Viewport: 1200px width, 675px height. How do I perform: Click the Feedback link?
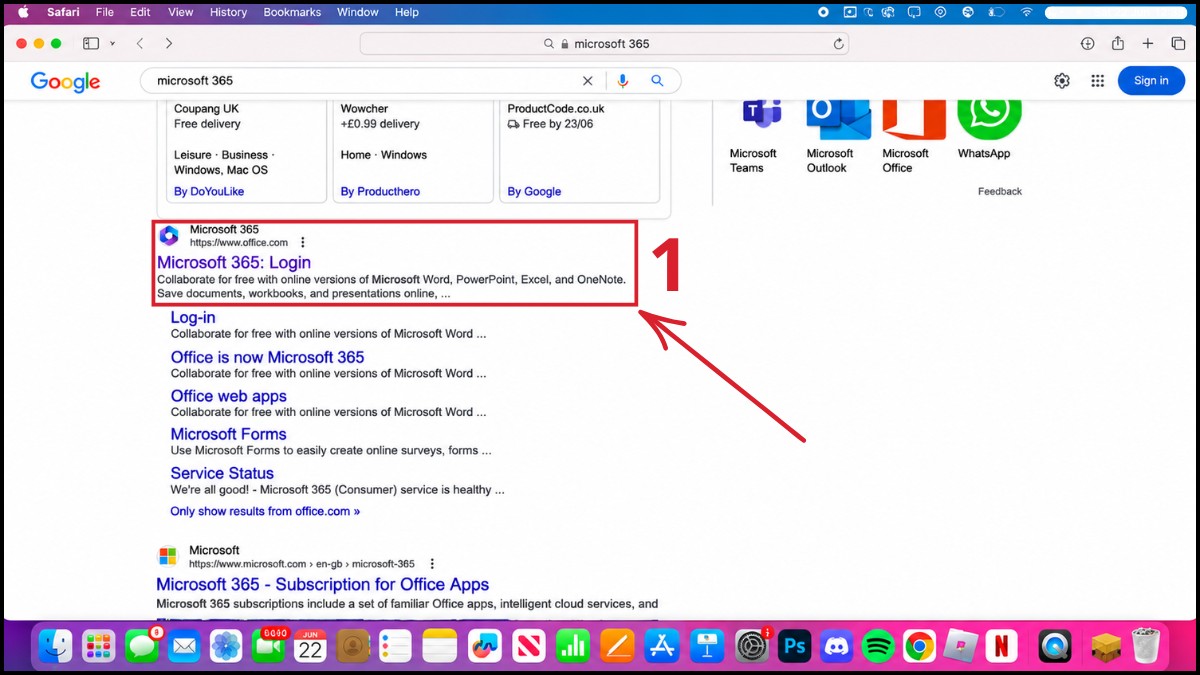pyautogui.click(x=1000, y=191)
